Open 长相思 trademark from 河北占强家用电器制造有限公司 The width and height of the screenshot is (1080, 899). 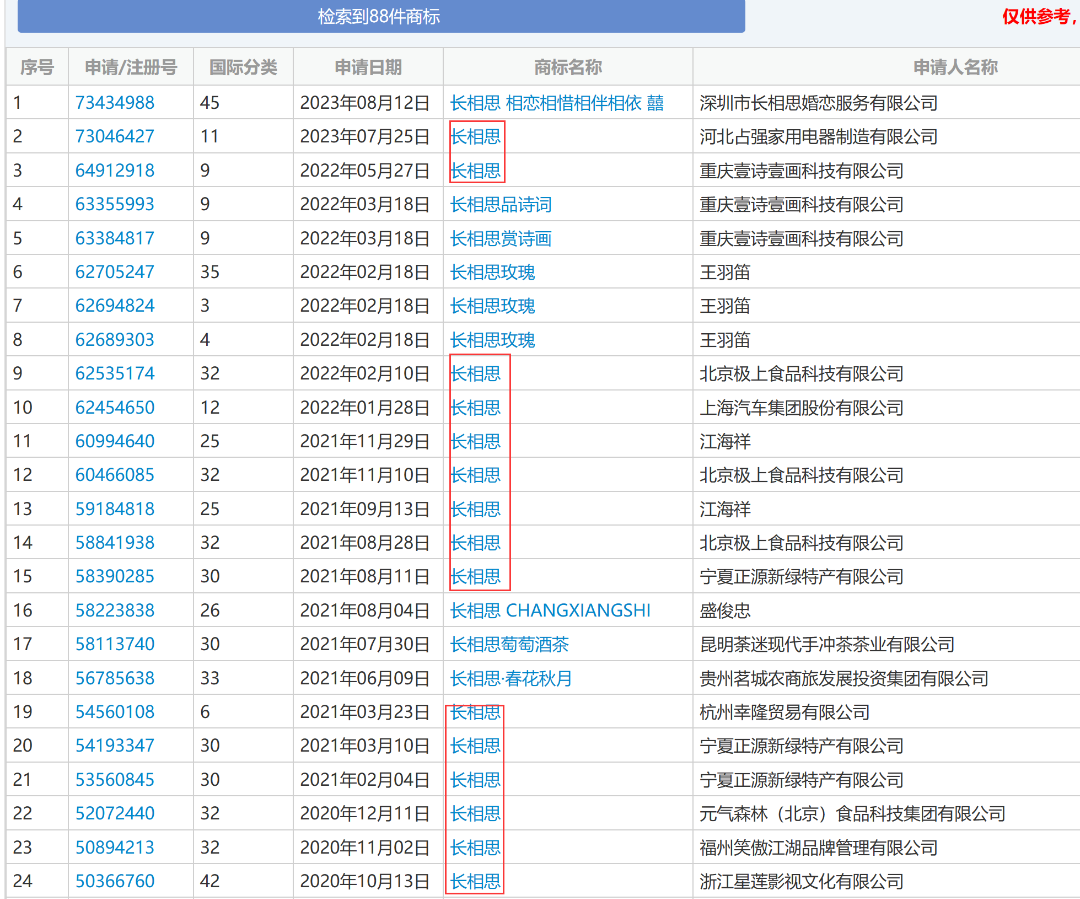click(x=475, y=136)
